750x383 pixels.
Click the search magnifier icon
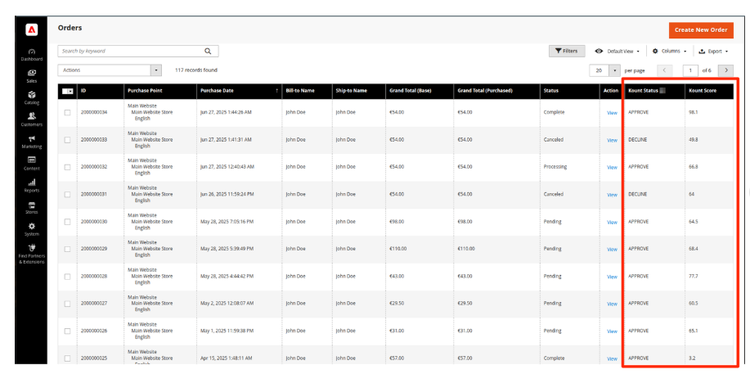[208, 51]
